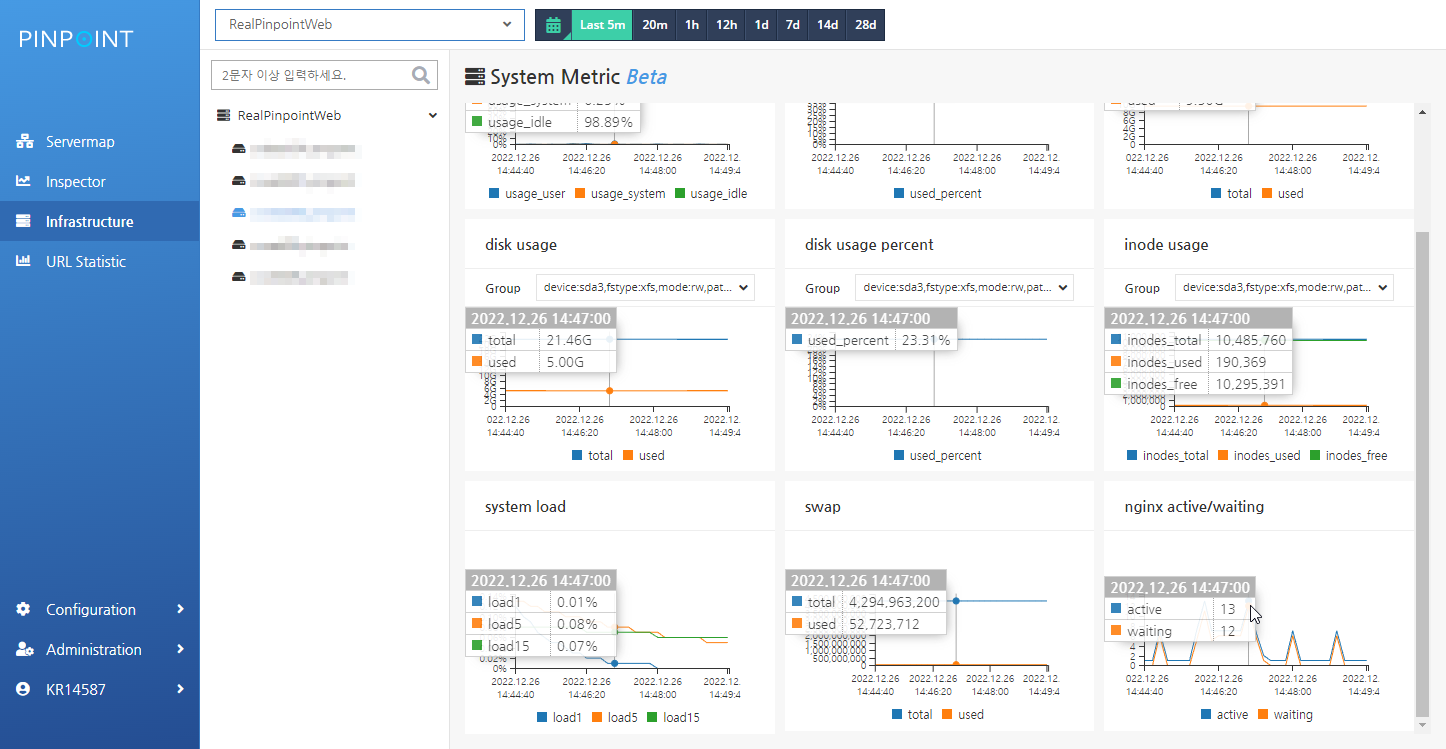Open the calendar date picker icon
This screenshot has height=749, width=1446.
tap(554, 25)
